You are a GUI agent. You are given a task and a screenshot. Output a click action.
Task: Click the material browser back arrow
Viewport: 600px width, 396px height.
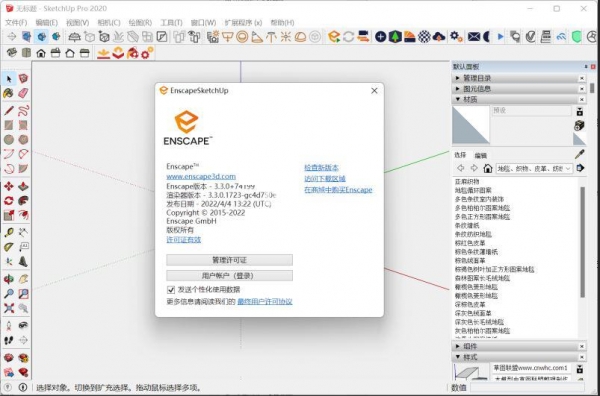(460, 168)
